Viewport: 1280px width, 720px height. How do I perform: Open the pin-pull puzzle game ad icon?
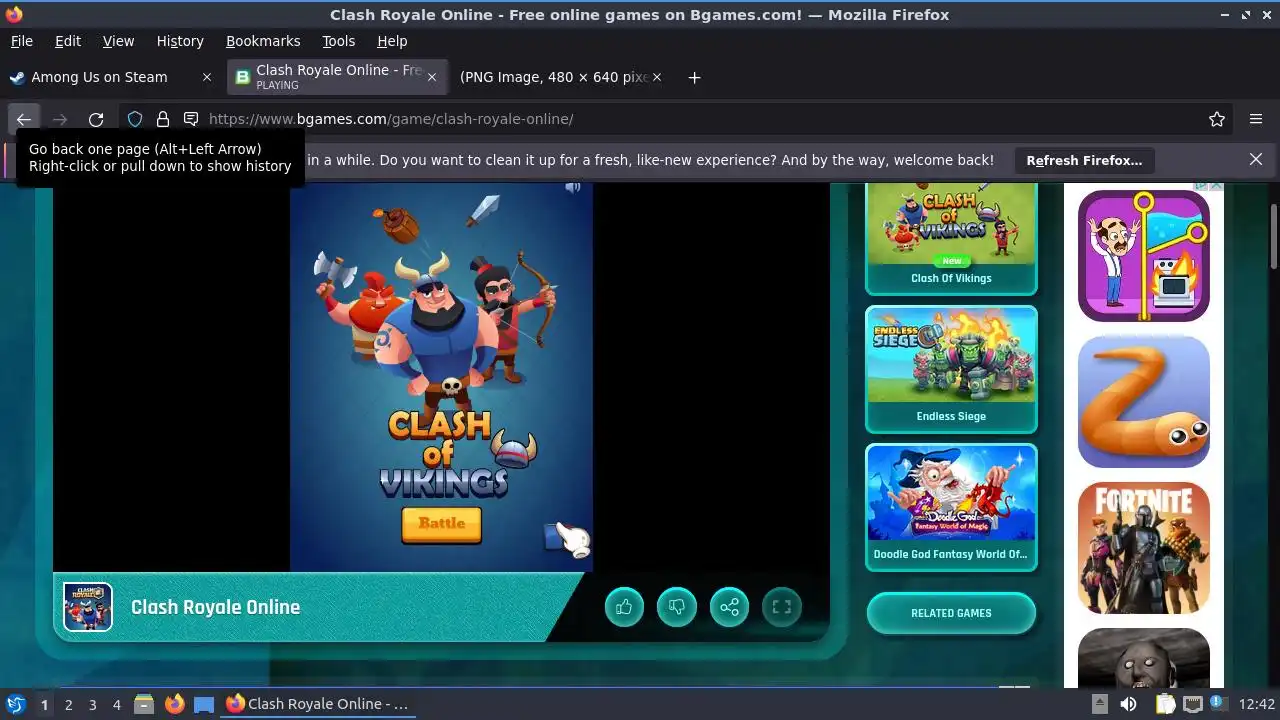click(1144, 255)
